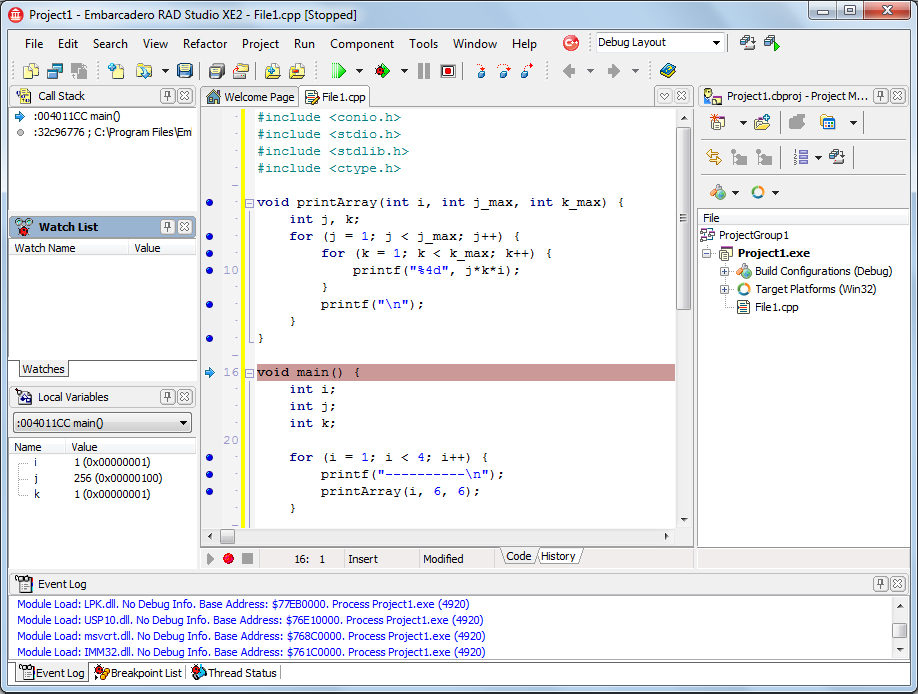Click the Event Log scrollbar thumb

tap(899, 630)
